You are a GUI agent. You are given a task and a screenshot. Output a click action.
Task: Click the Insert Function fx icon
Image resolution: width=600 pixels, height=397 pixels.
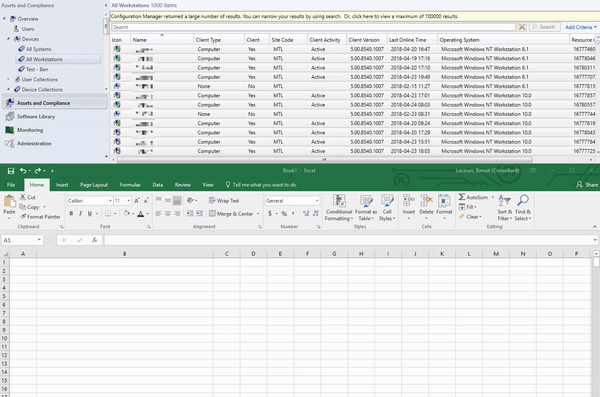point(95,240)
